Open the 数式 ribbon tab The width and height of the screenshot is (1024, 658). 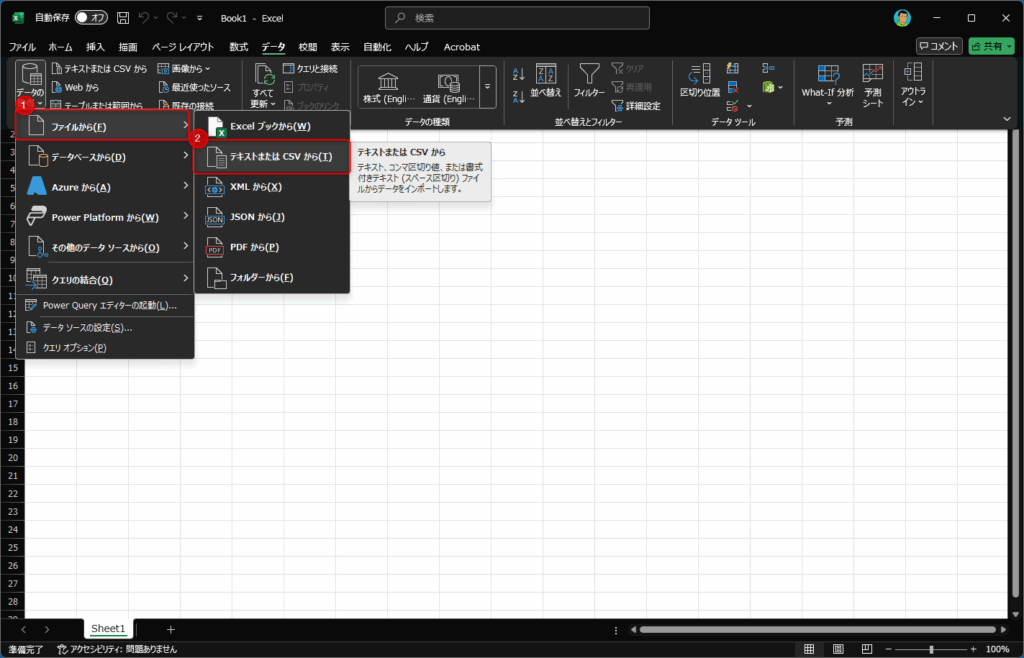238,47
